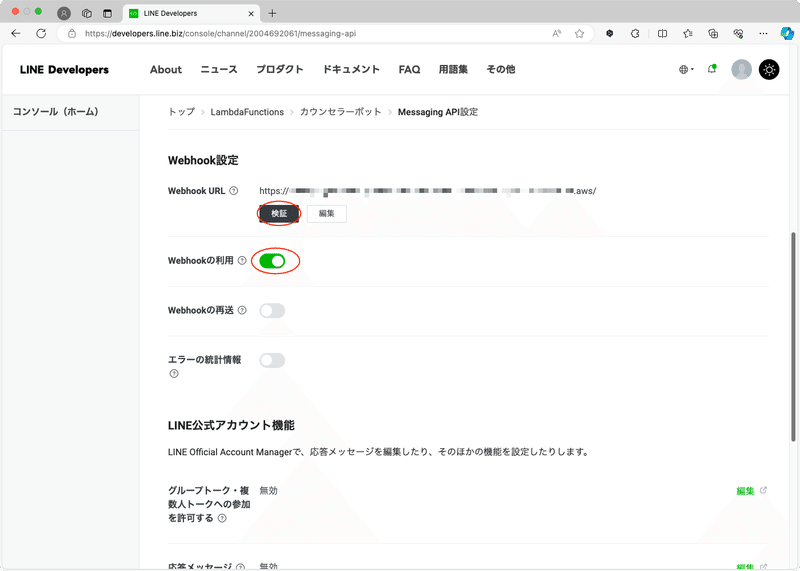This screenshot has height=571, width=800.
Task: Open browser essentials heart icon
Action: coord(738,34)
